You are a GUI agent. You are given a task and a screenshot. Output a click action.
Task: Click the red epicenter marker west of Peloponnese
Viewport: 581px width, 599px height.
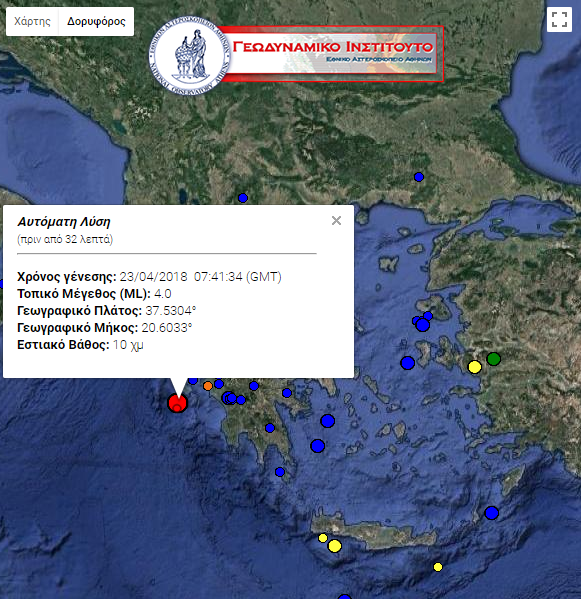177,403
